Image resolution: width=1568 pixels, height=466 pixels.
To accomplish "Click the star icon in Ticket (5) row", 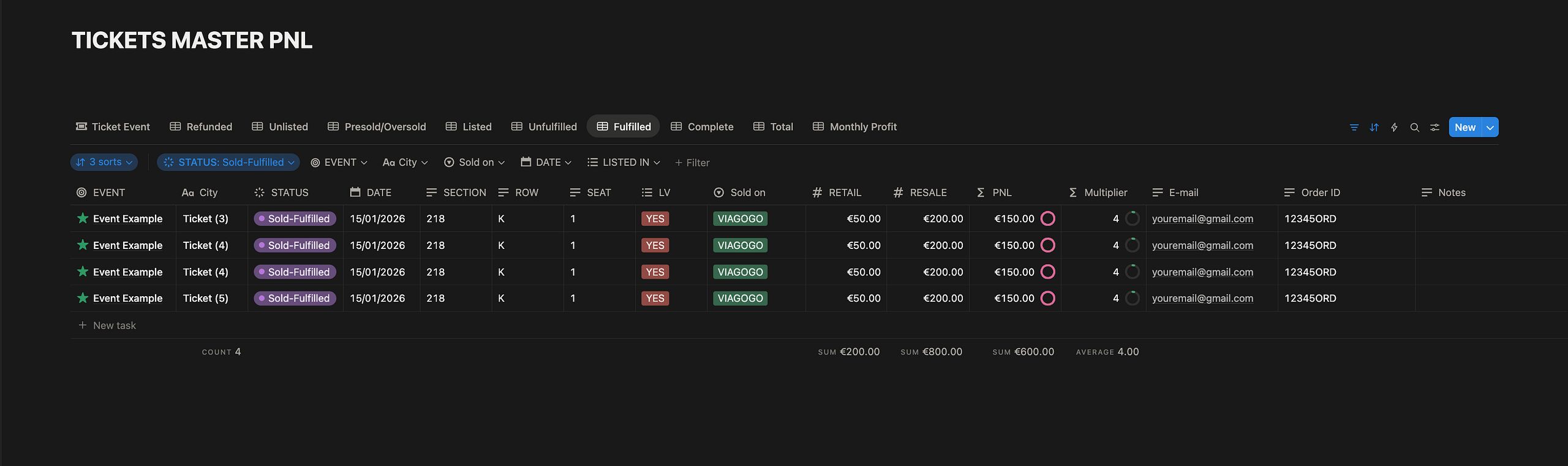I will 82,297.
